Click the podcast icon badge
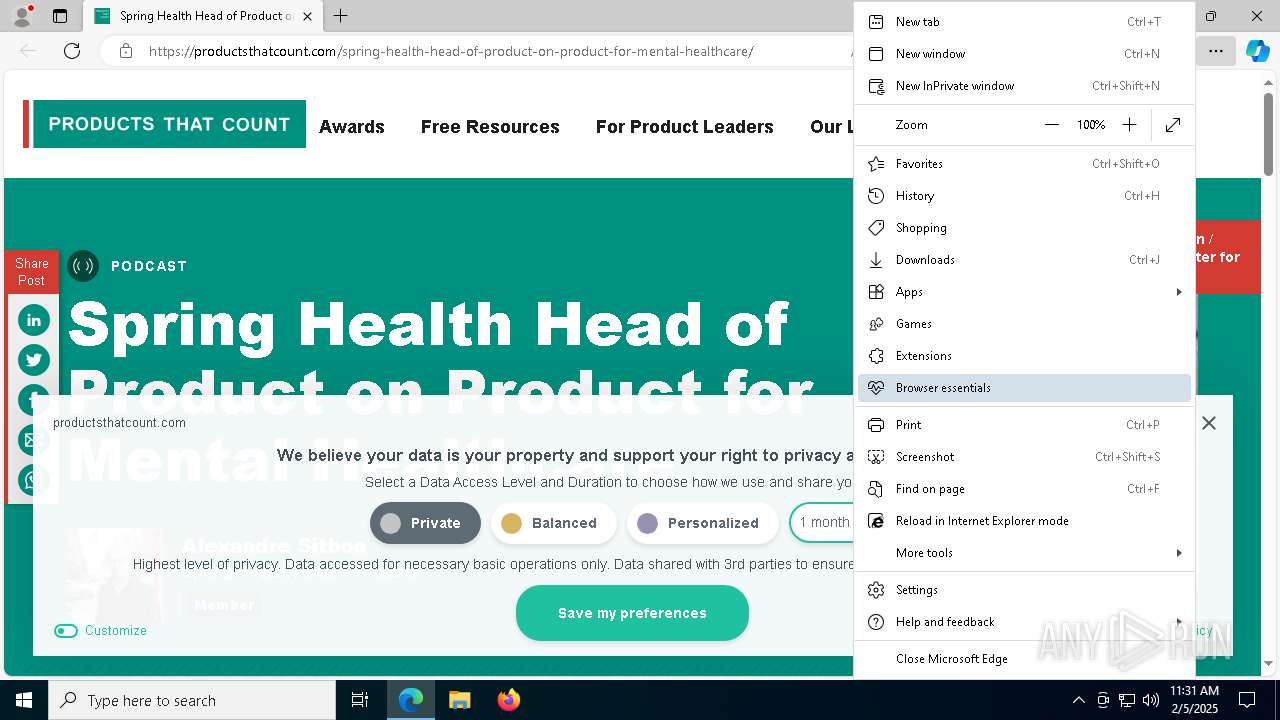This screenshot has width=1280, height=720. (x=83, y=266)
